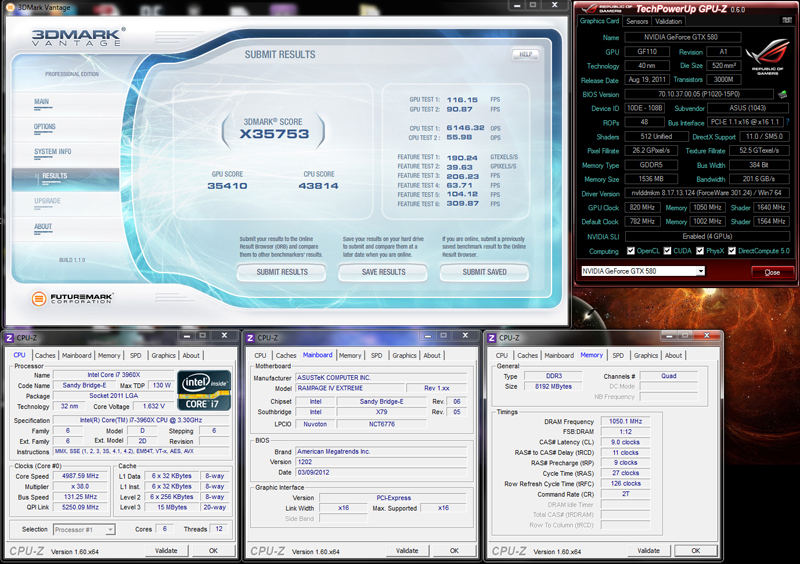The height and width of the screenshot is (564, 800).
Task: Click the Z icon of the CPU-Z Mainboard window
Action: [x=250, y=338]
